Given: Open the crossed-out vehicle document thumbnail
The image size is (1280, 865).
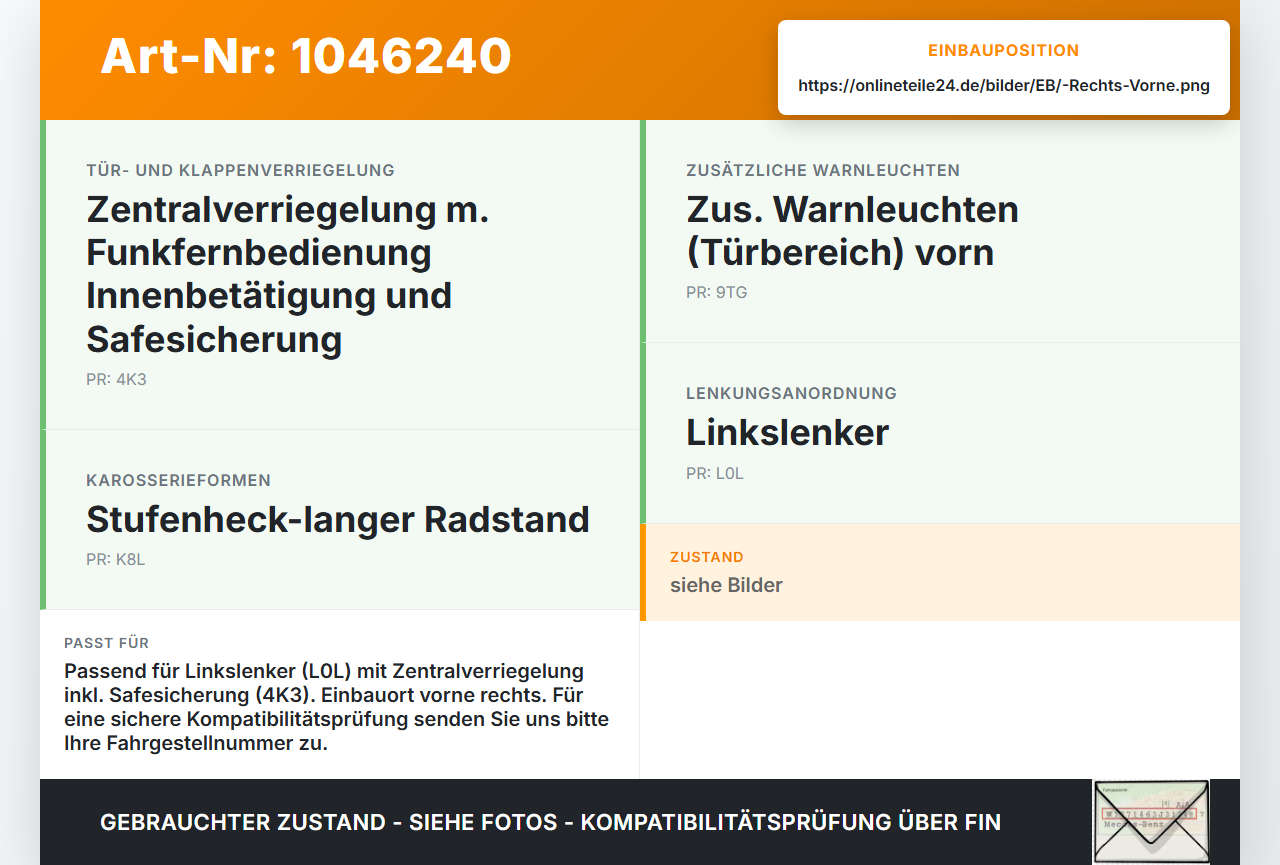Looking at the screenshot, I should tap(1151, 821).
